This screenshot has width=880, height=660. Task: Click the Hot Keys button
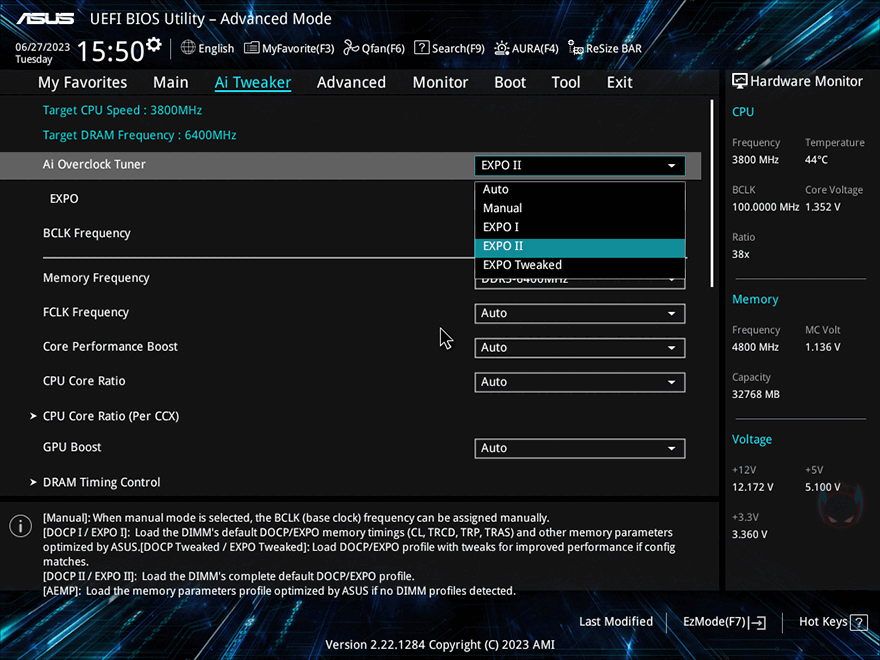[x=833, y=622]
